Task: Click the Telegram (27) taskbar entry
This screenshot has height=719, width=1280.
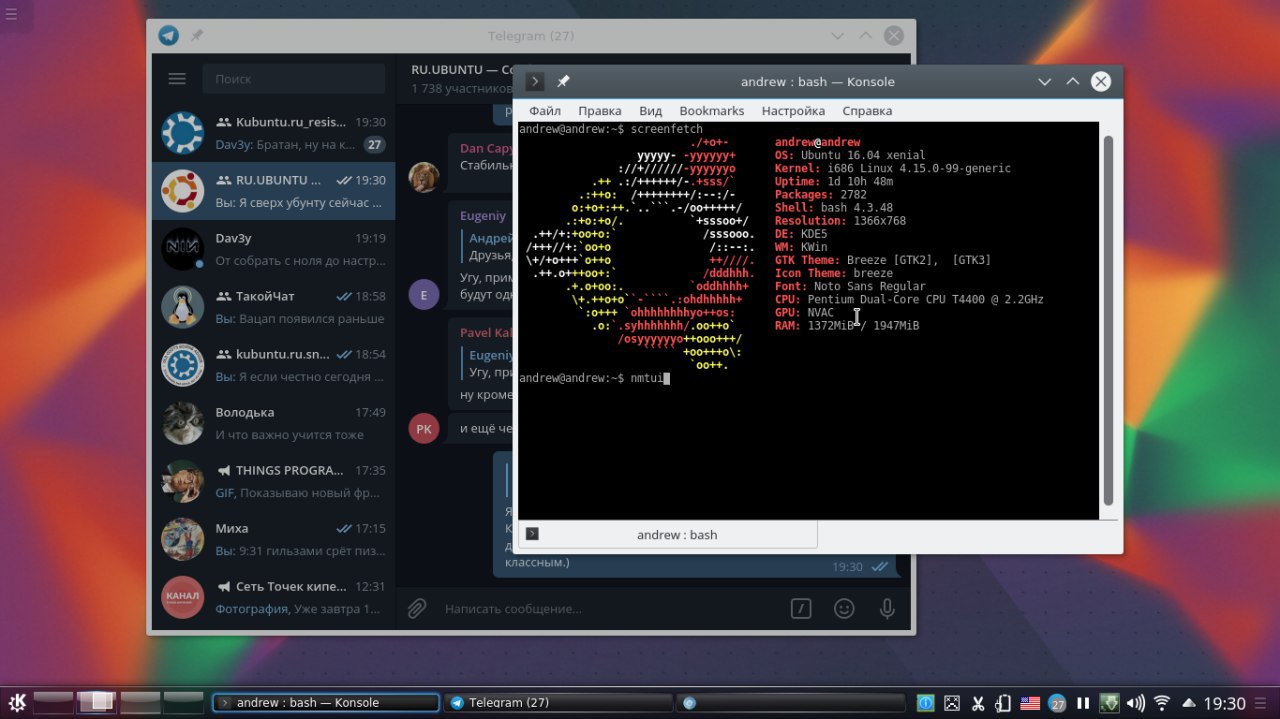Action: click(x=558, y=703)
